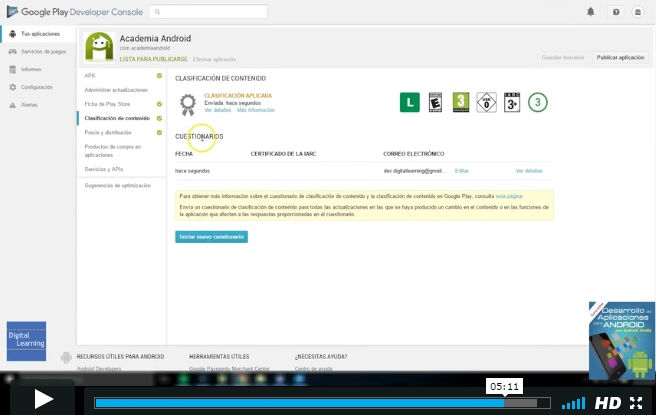Click RECURSOS ÚTILES PARA ANDROID footer heading
Image resolution: width=656 pixels, height=415 pixels.
[120, 356]
